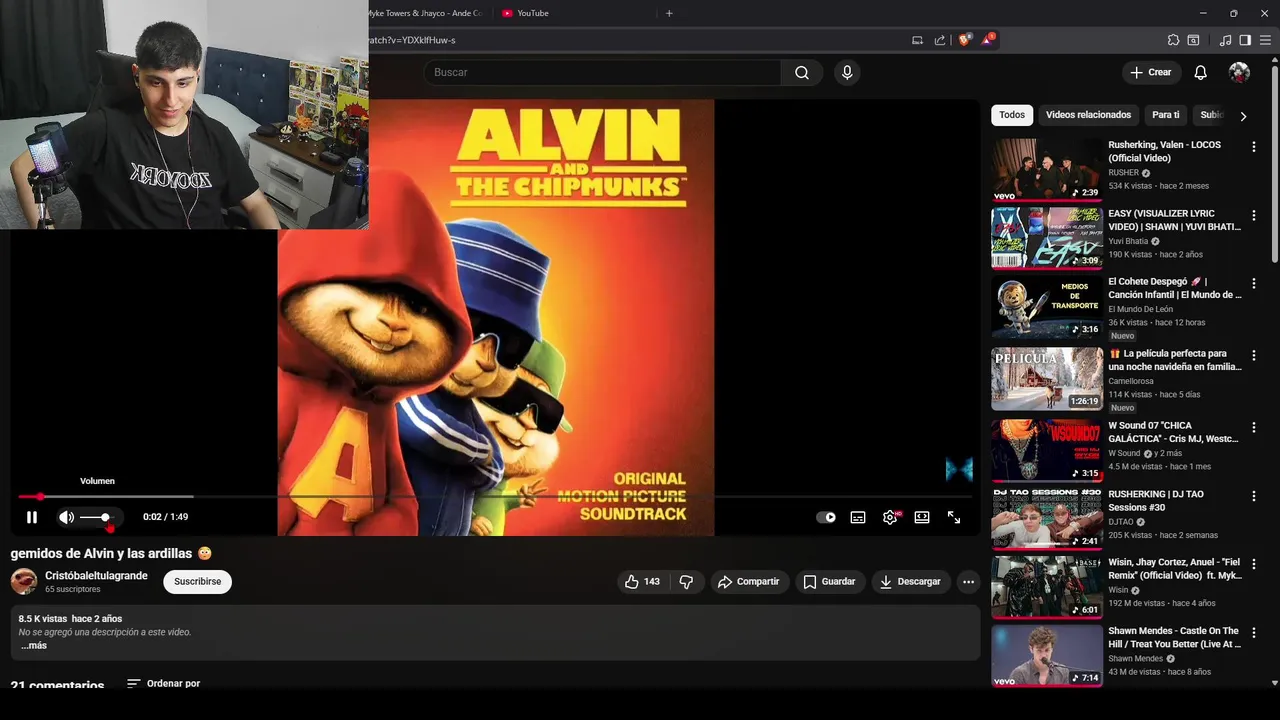Open the browser hamburger main menu

tap(1265, 40)
